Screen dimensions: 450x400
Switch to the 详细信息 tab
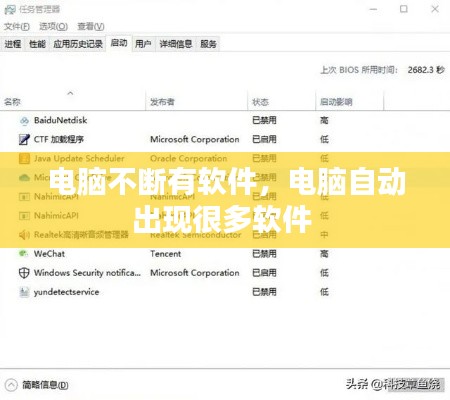176,44
